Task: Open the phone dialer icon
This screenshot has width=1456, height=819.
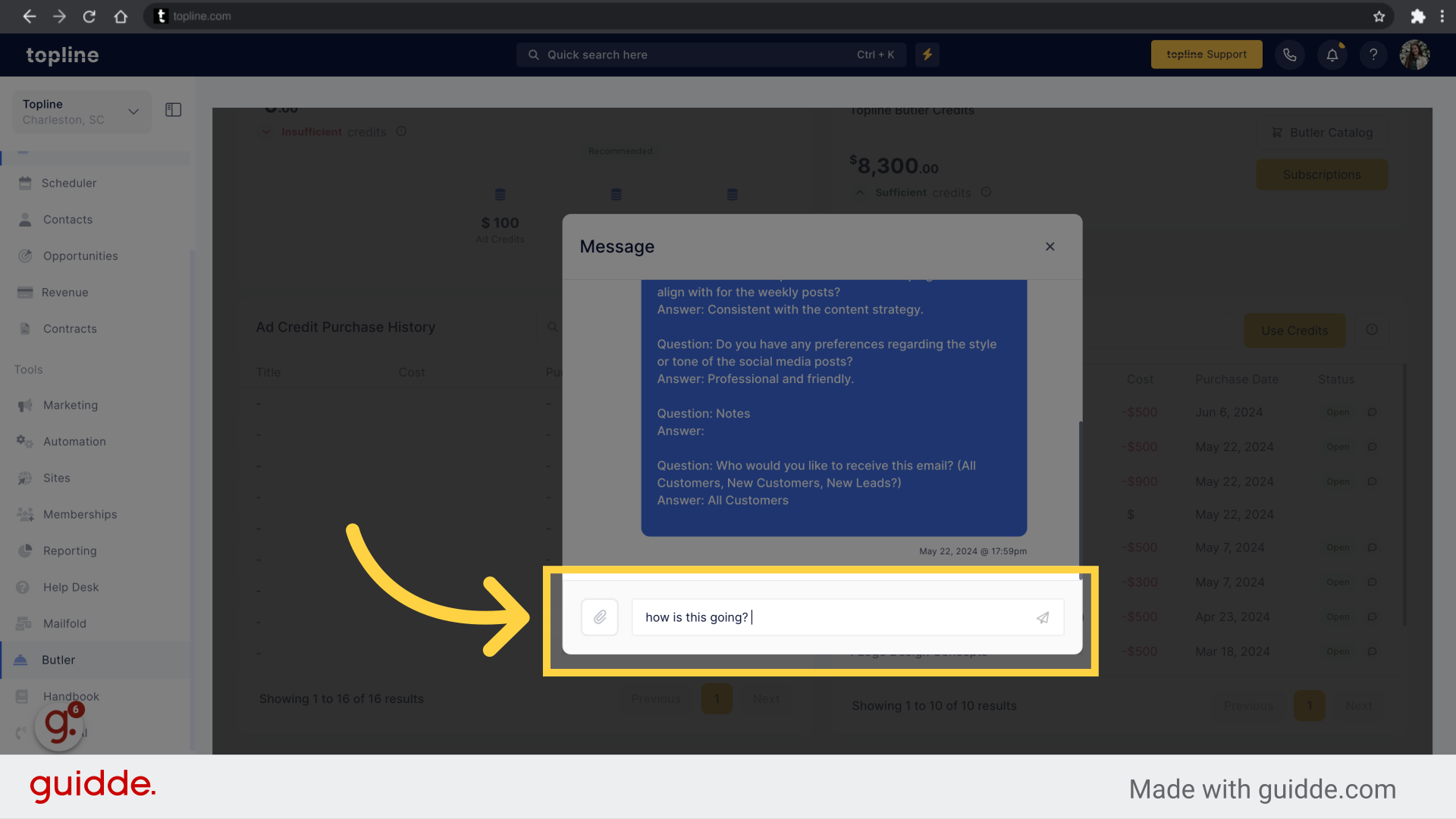Action: click(1290, 55)
